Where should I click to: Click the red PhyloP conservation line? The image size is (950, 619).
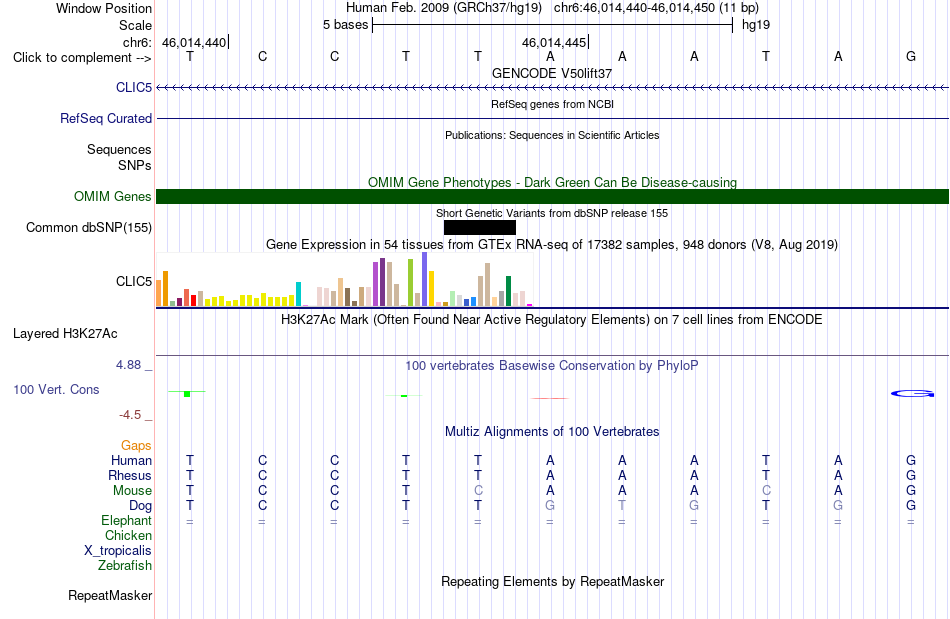coord(550,399)
